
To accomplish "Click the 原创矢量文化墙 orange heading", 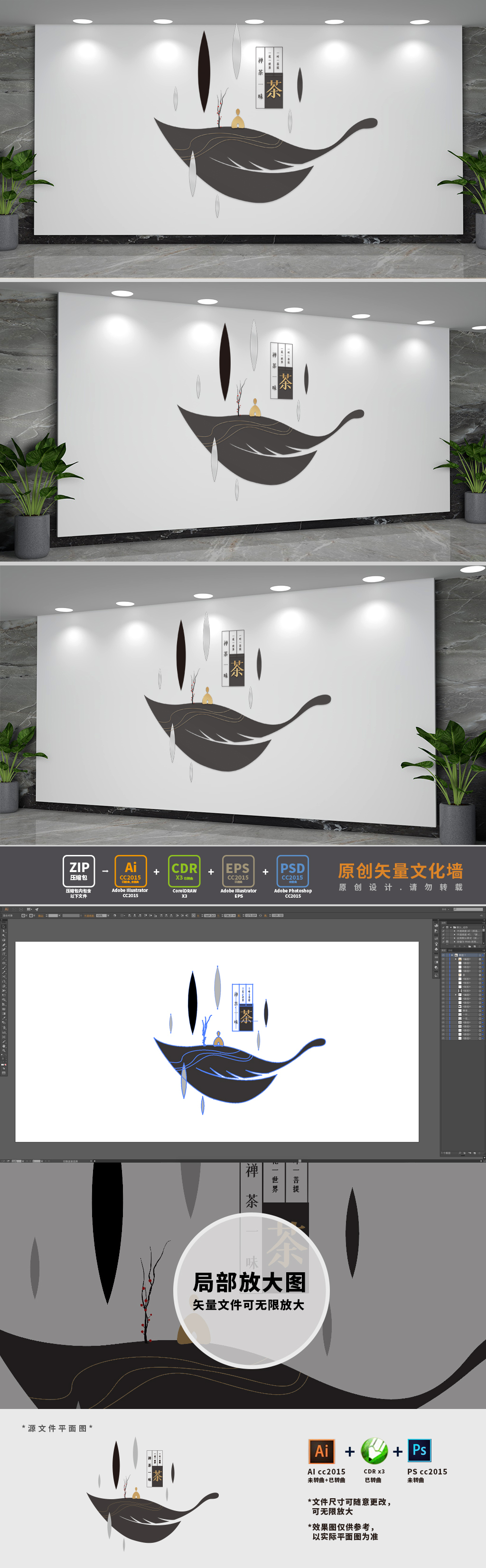I will click(x=400, y=871).
